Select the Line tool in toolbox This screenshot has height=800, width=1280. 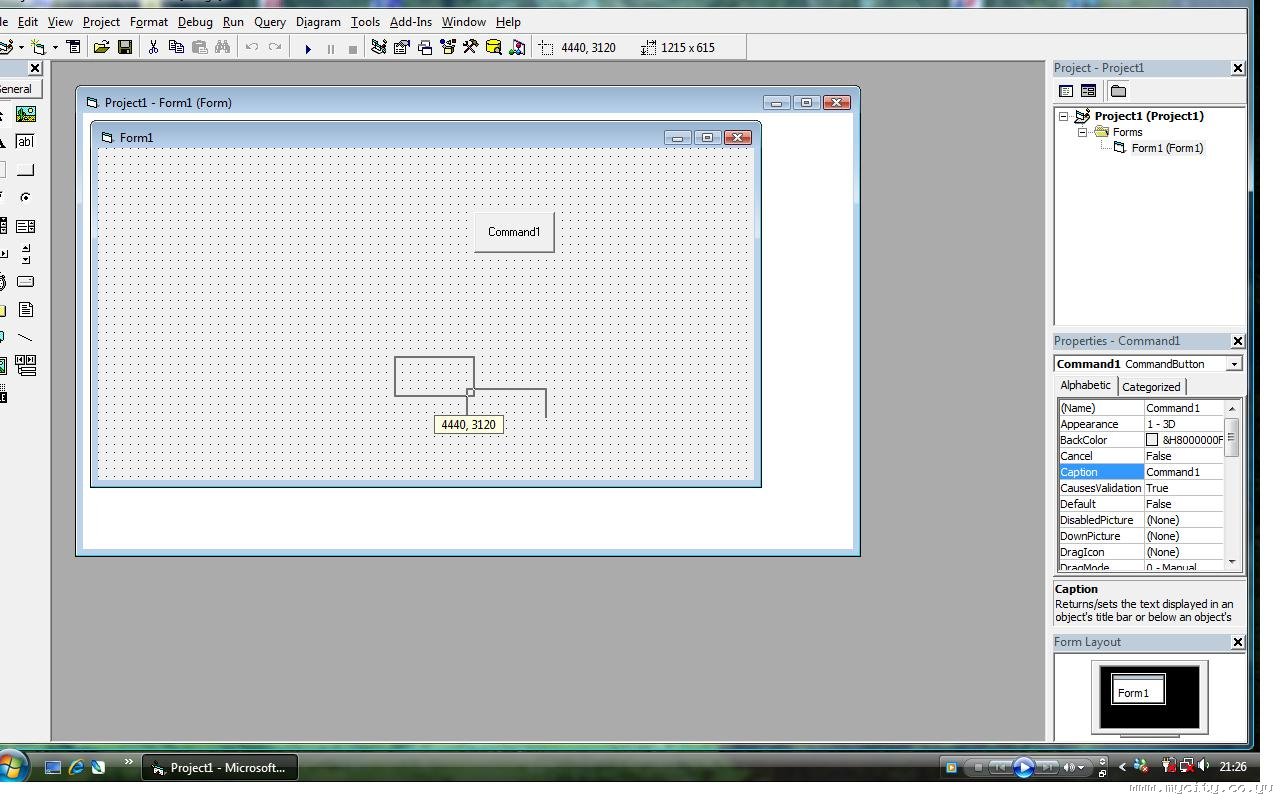[26, 338]
